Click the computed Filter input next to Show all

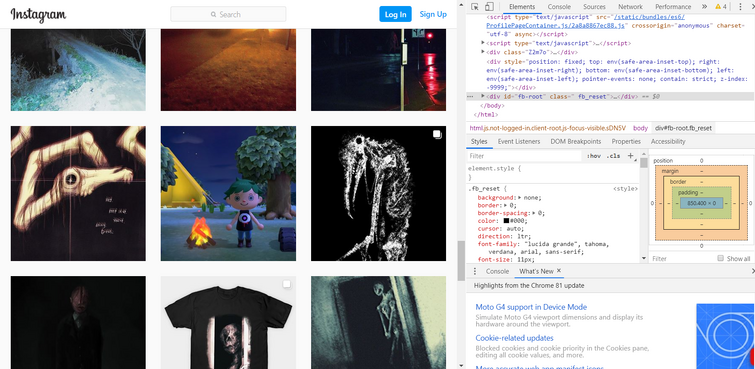[682, 259]
